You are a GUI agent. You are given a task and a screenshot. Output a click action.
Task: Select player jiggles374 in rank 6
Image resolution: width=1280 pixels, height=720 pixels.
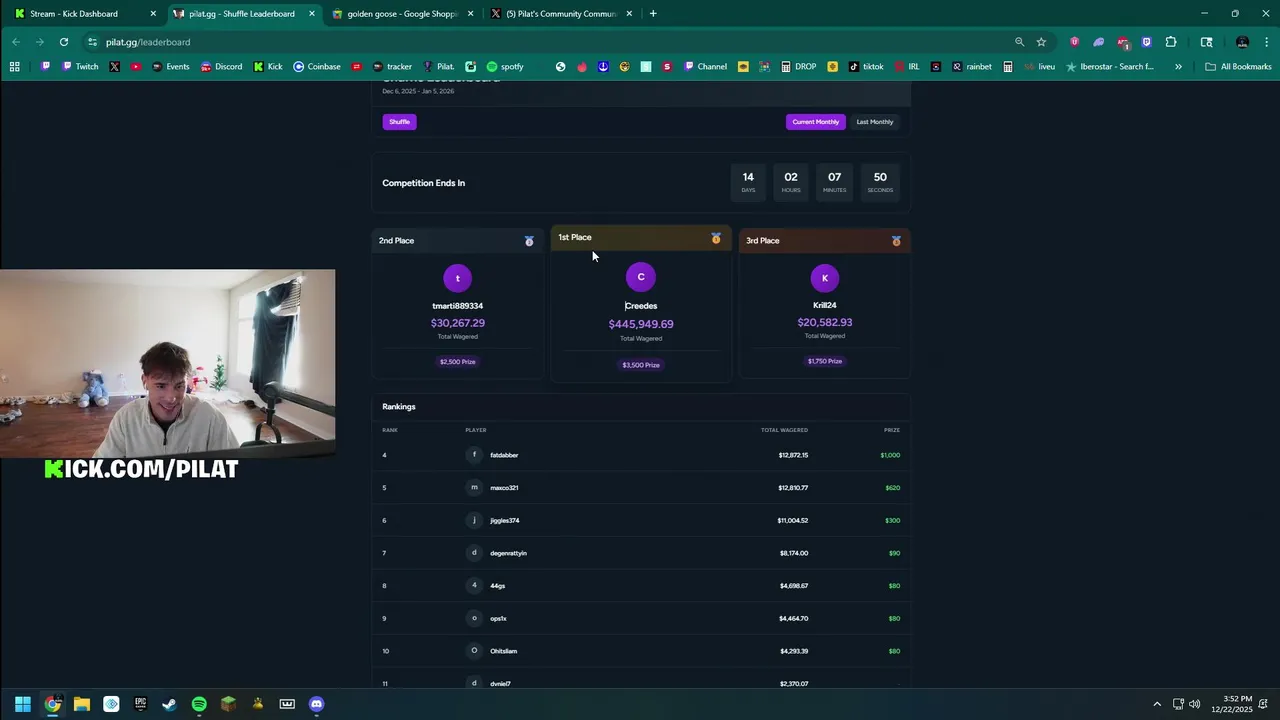[x=505, y=520]
